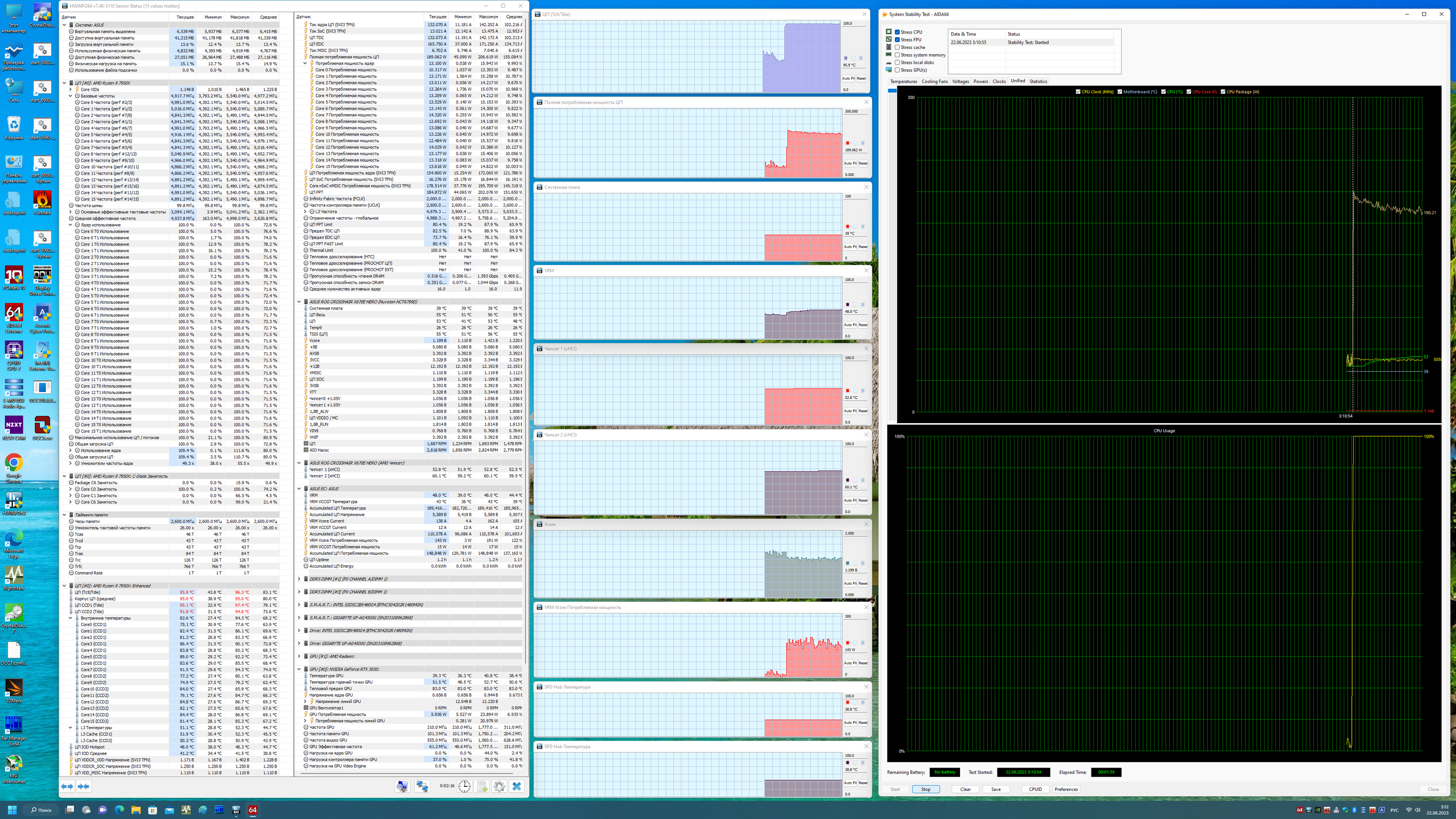Open MSI Afterburner desktop icon
This screenshot has height=819, width=1456.
pyautogui.click(x=14, y=769)
